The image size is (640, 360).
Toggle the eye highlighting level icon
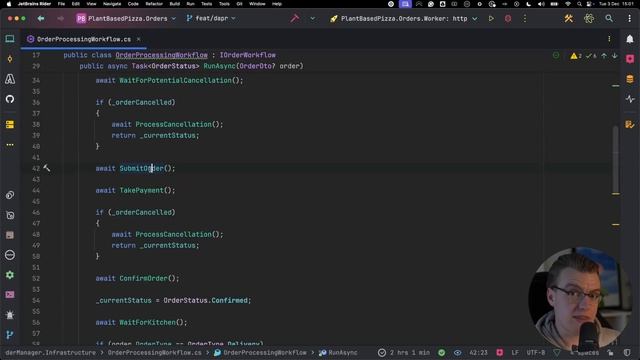[458, 353]
